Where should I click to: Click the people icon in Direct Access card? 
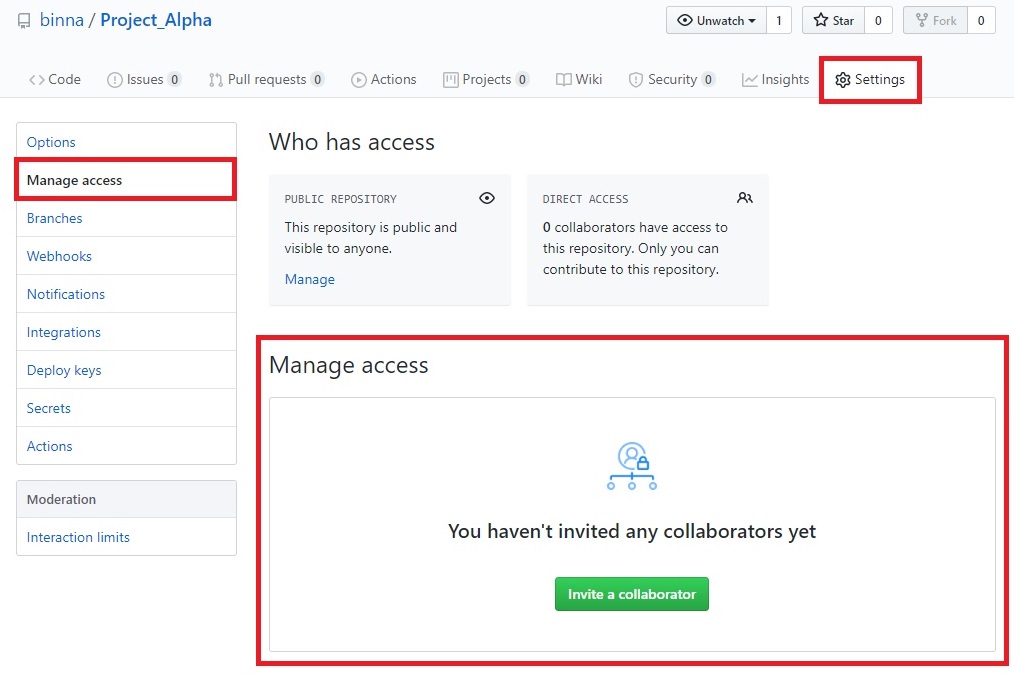click(x=745, y=198)
